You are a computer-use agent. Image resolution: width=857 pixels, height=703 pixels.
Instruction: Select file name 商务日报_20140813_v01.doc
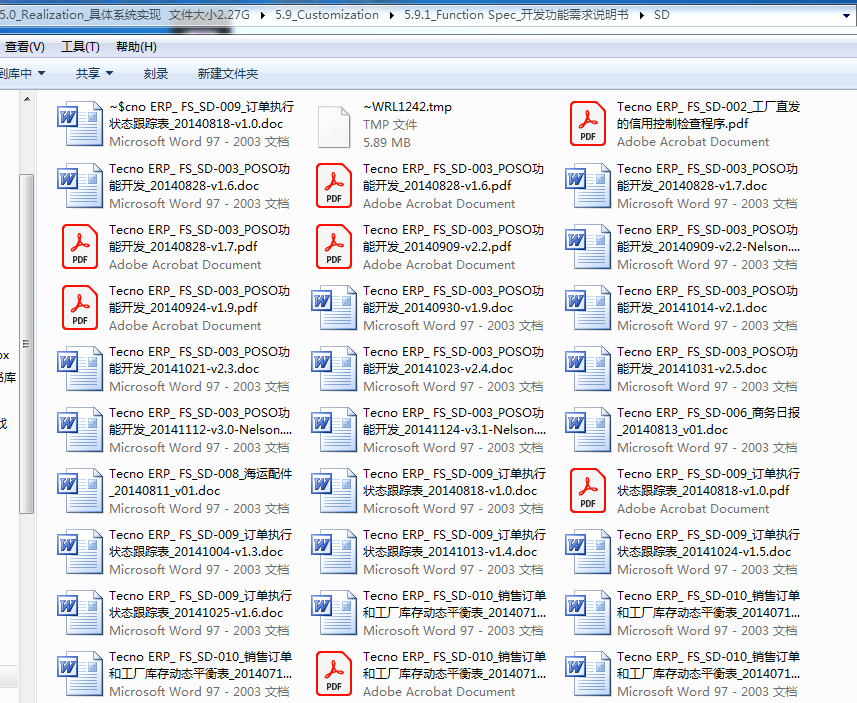[708, 421]
